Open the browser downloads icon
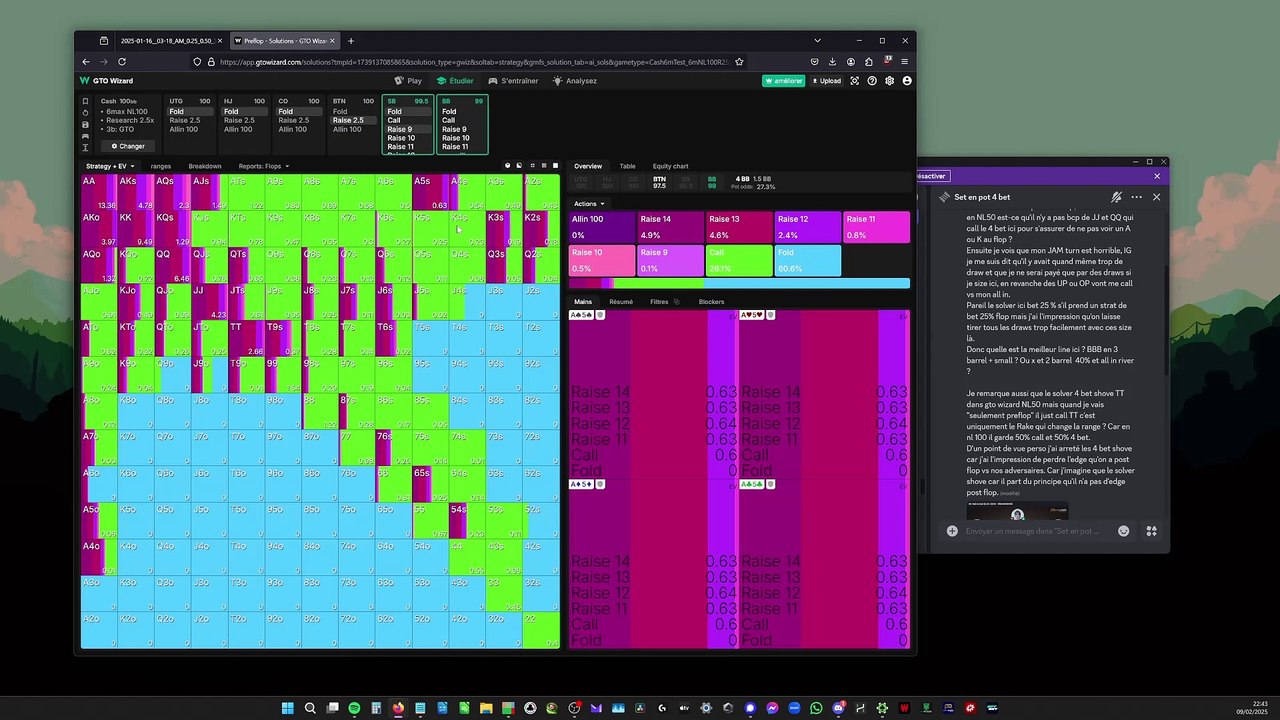The width and height of the screenshot is (1280, 720). [832, 62]
